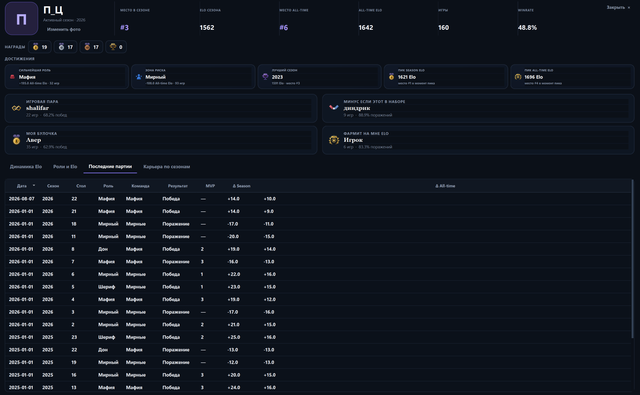Screen dimensions: 640x395
Task: Click the purple trophy icon on 2023 card
Action: tap(265, 77)
